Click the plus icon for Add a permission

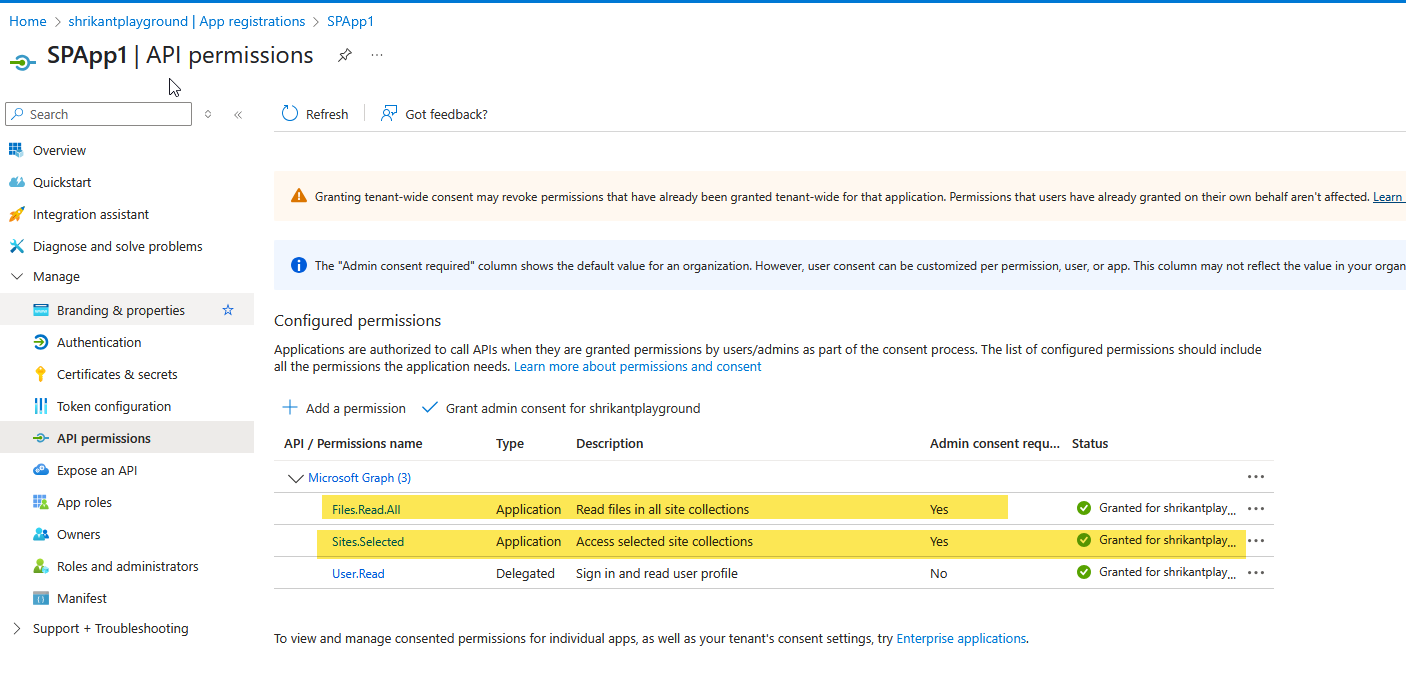pyautogui.click(x=290, y=408)
